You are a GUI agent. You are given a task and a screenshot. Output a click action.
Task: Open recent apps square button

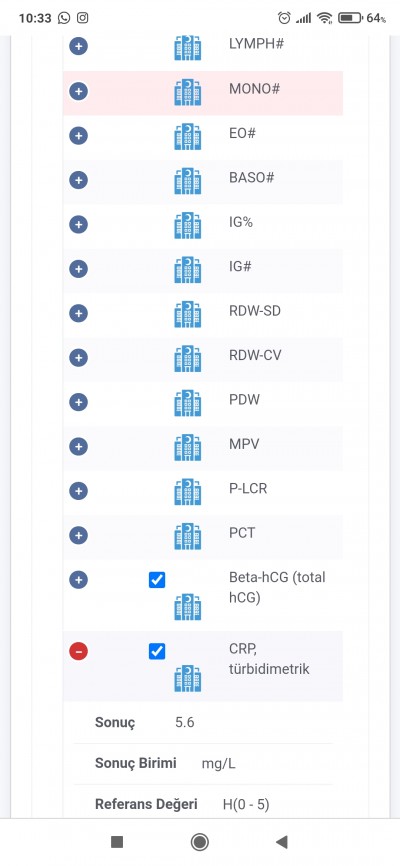(x=117, y=842)
